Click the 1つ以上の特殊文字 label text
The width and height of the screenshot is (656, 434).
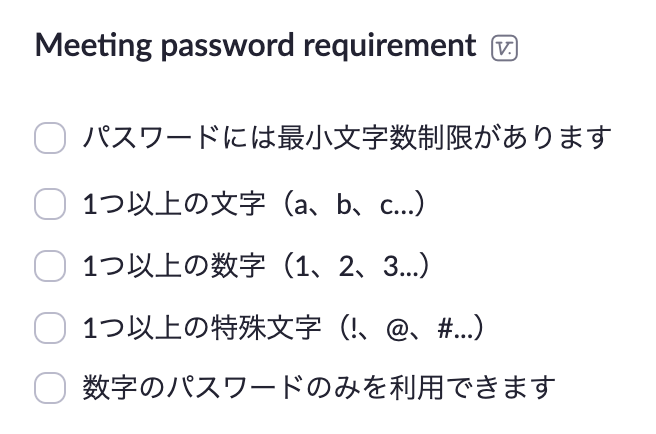(x=202, y=328)
